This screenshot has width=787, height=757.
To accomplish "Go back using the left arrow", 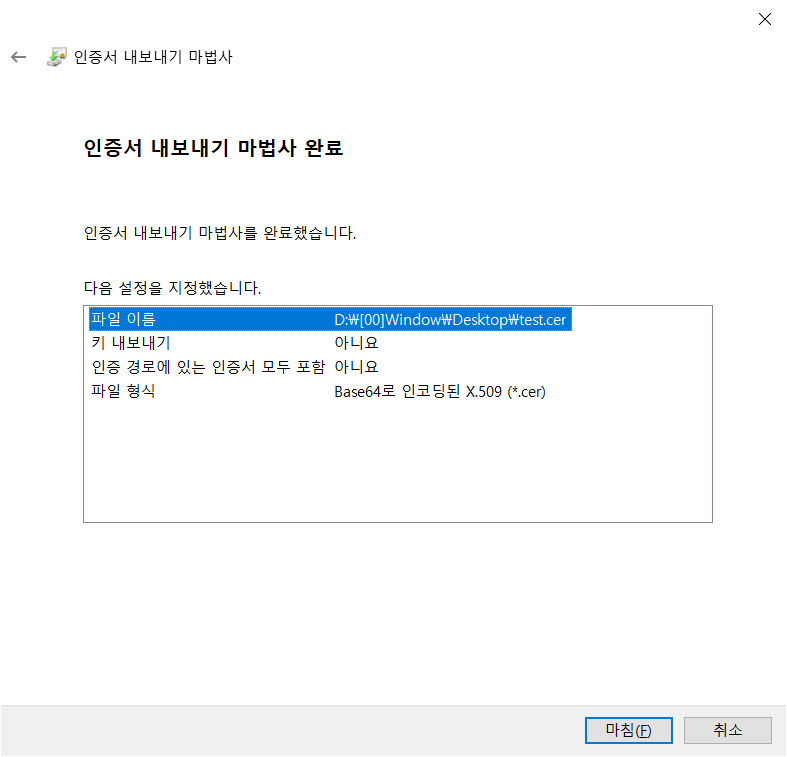I will pyautogui.click(x=19, y=57).
